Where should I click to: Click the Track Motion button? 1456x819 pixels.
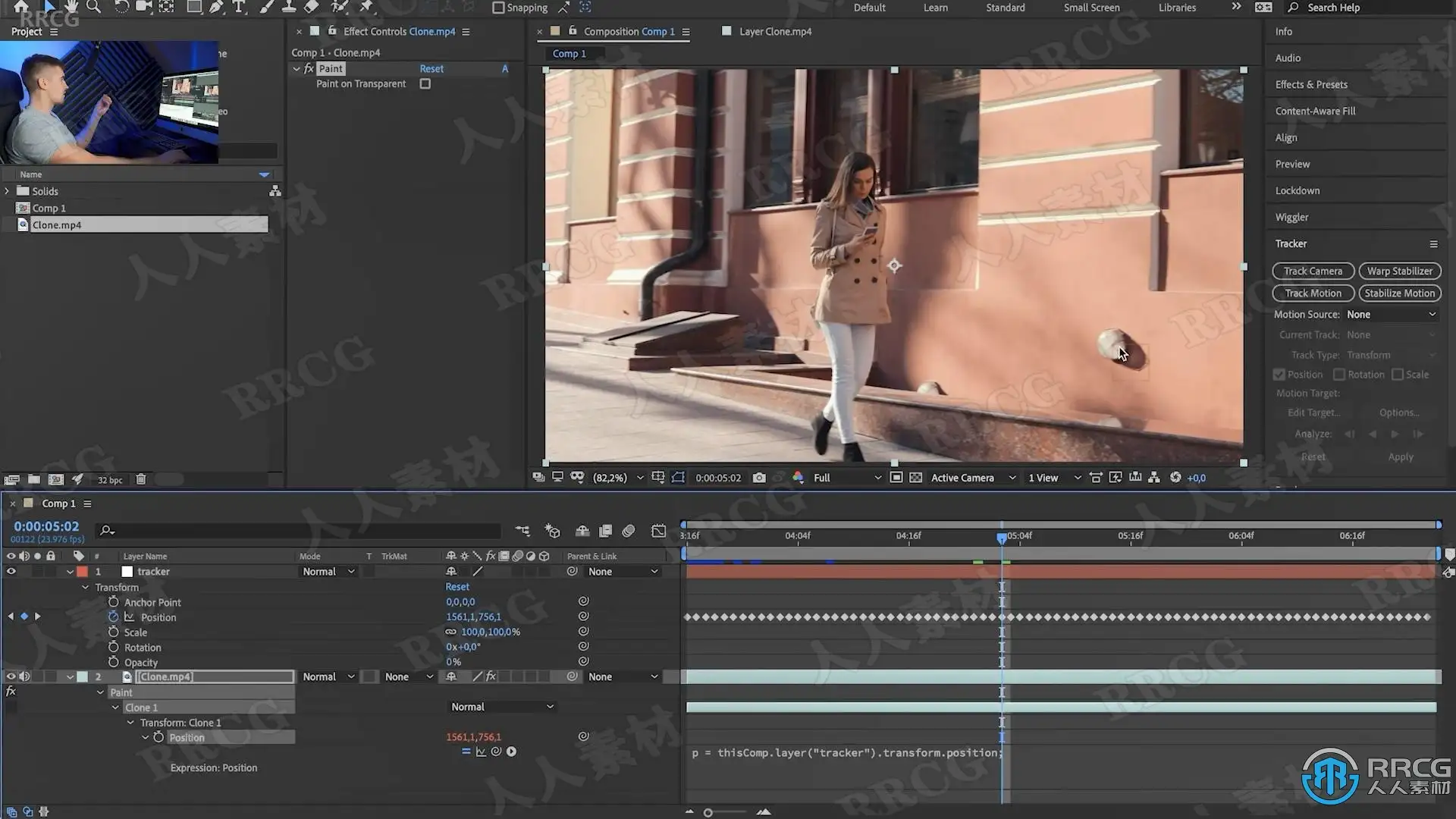tap(1313, 293)
